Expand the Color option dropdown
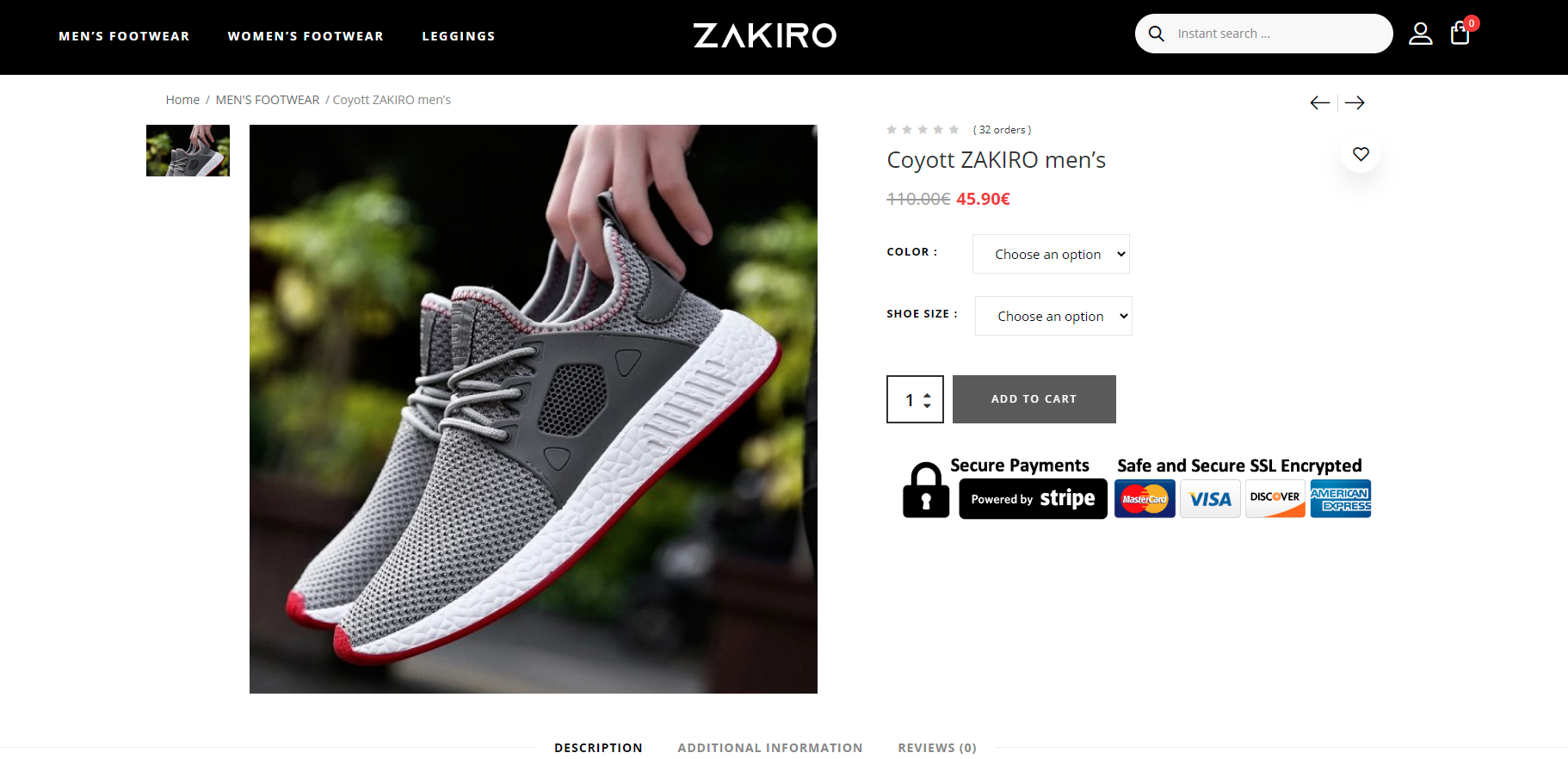1568x759 pixels. point(1051,254)
